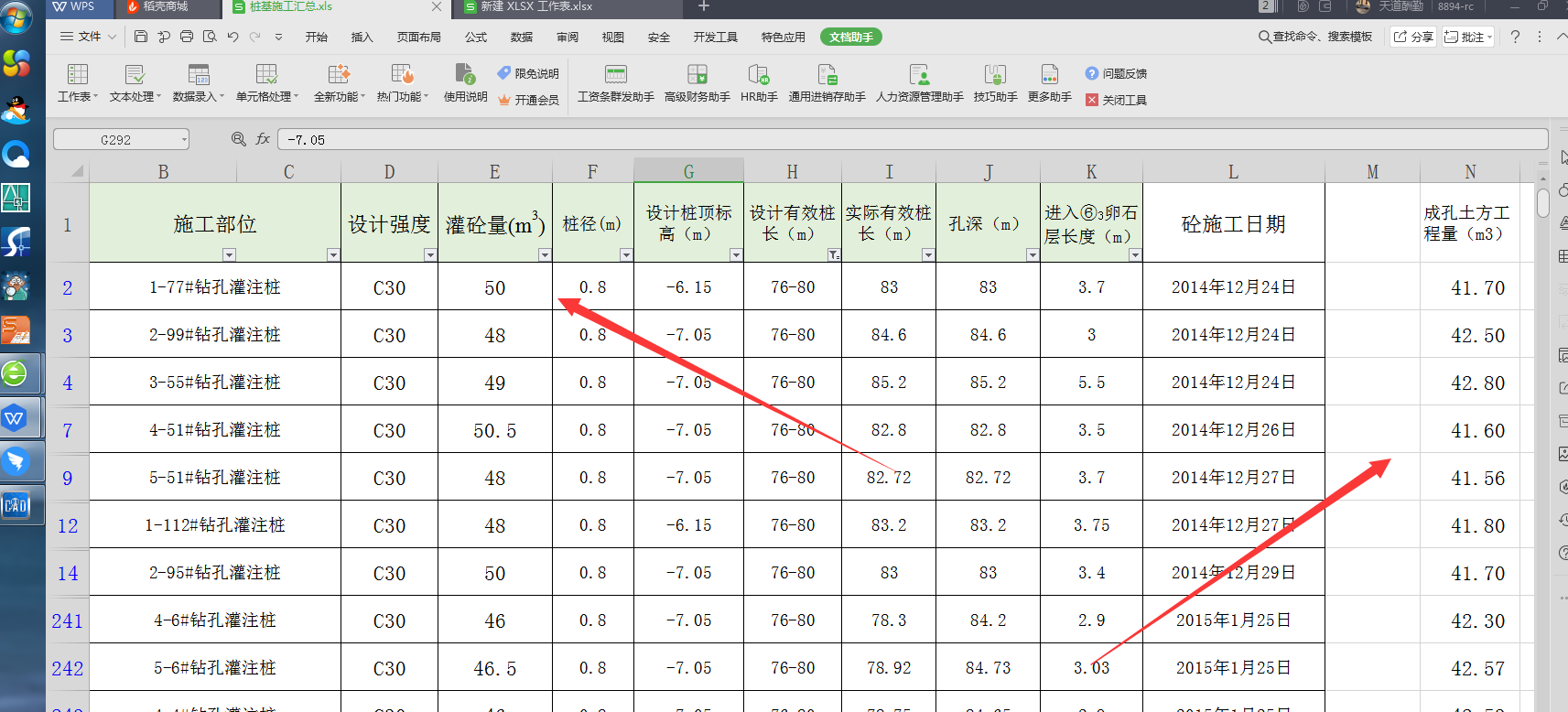Redo the last undone action
Screen dimensions: 1568x712
click(255, 37)
